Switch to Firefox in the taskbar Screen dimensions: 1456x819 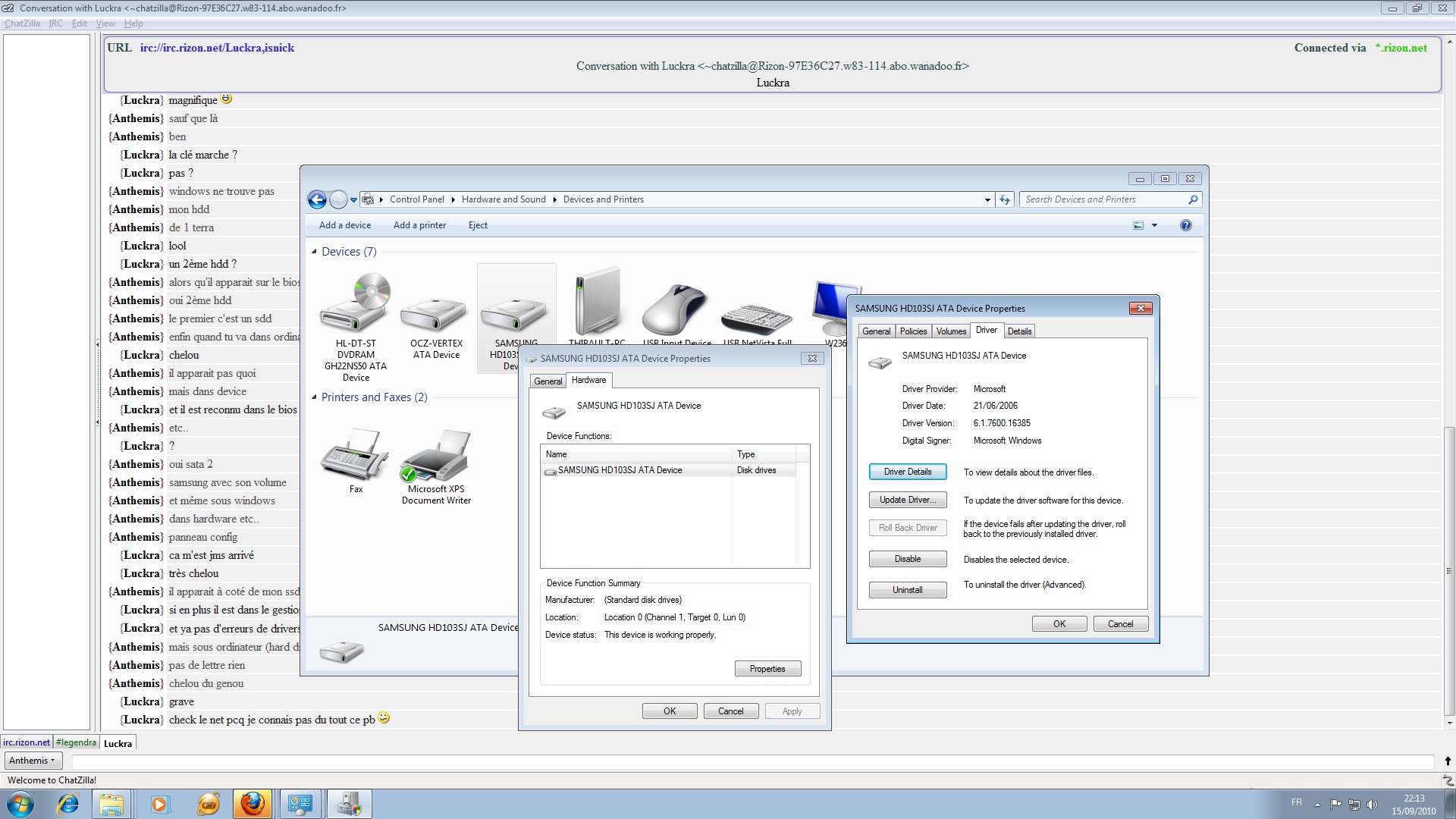coord(253,804)
